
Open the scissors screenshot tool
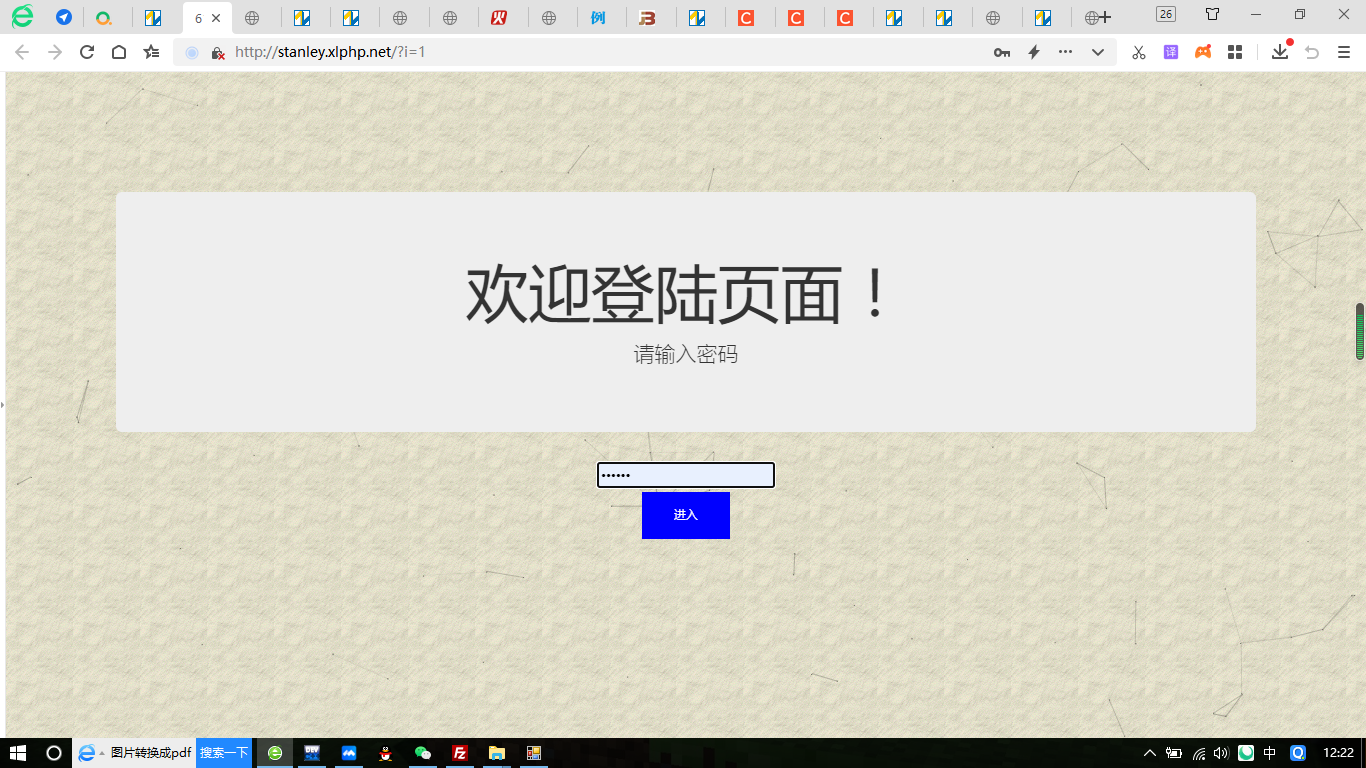(x=1138, y=52)
